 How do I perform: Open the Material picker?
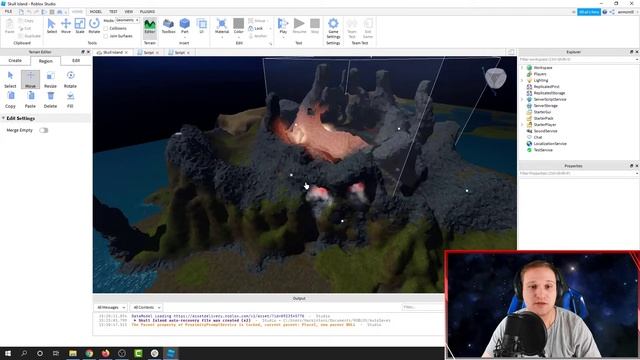pos(222,27)
